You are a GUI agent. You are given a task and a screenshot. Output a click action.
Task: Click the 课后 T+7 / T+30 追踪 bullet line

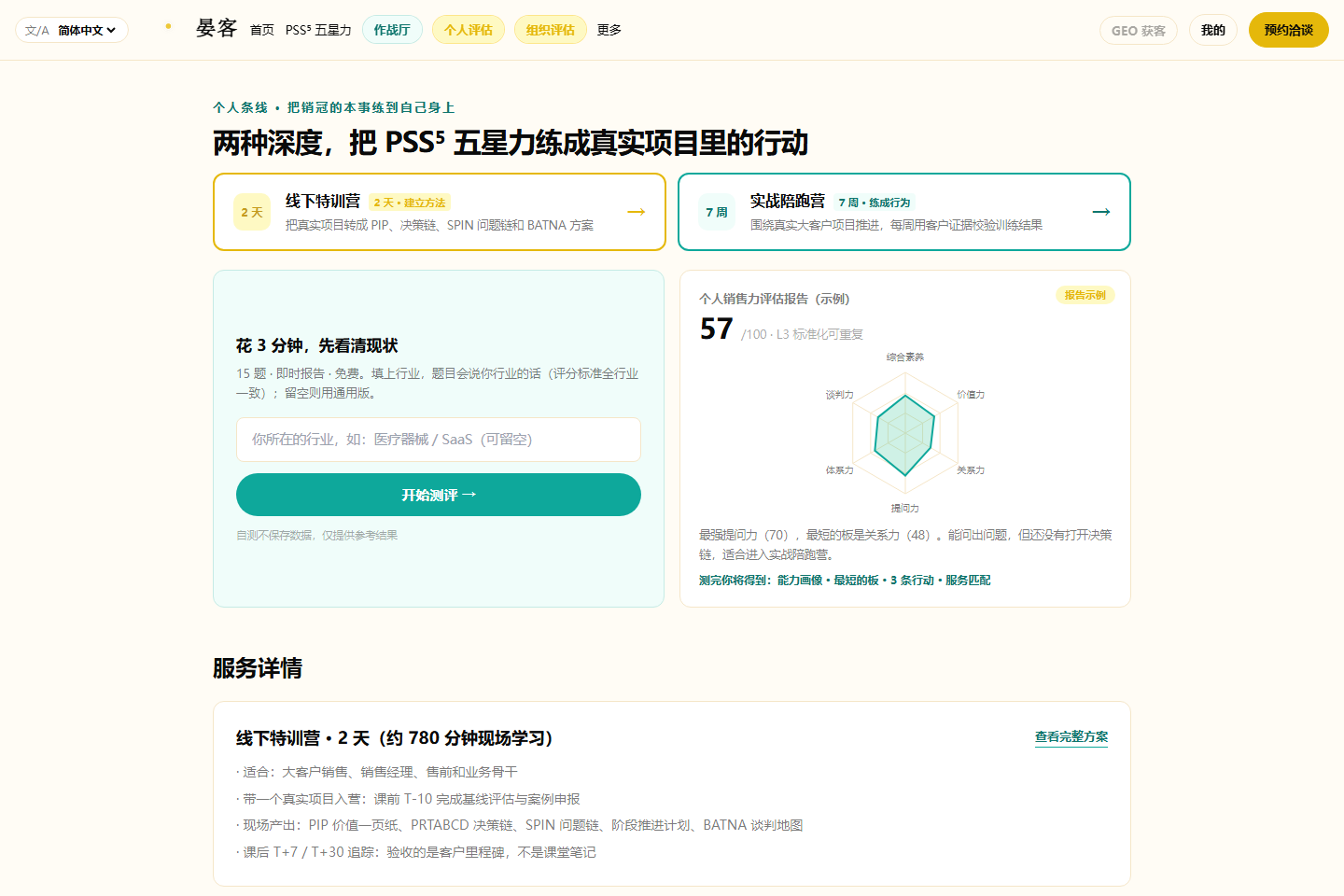[416, 852]
